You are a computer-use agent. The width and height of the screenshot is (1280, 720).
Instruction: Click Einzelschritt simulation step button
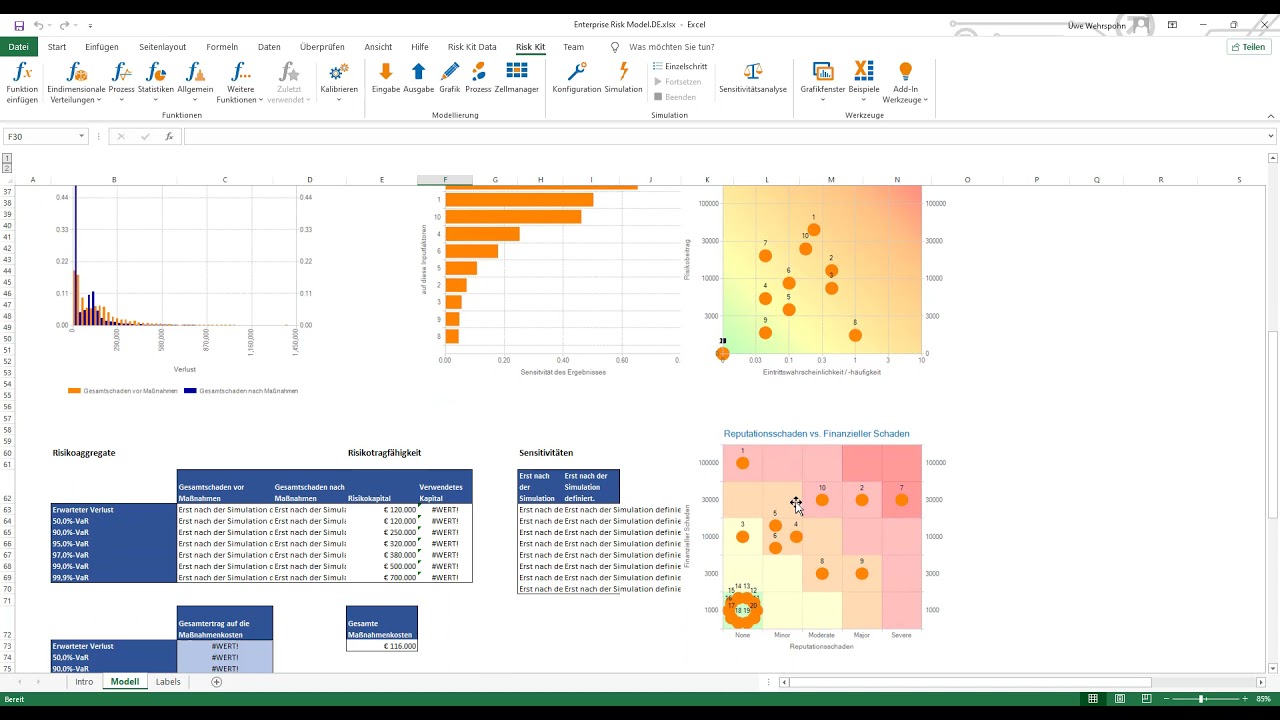[x=680, y=66]
